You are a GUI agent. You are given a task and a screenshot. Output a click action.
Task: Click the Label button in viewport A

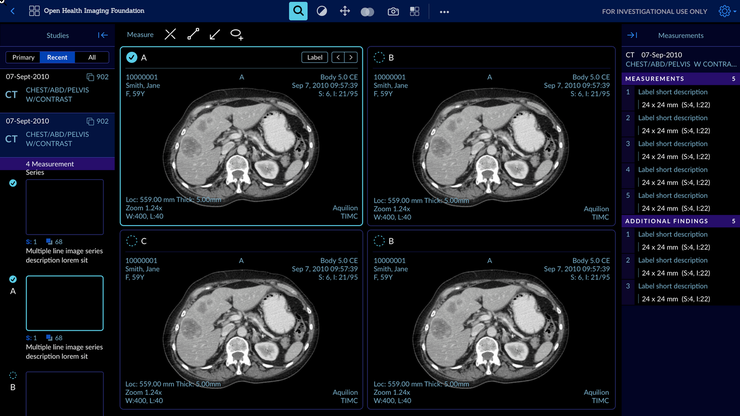click(314, 58)
